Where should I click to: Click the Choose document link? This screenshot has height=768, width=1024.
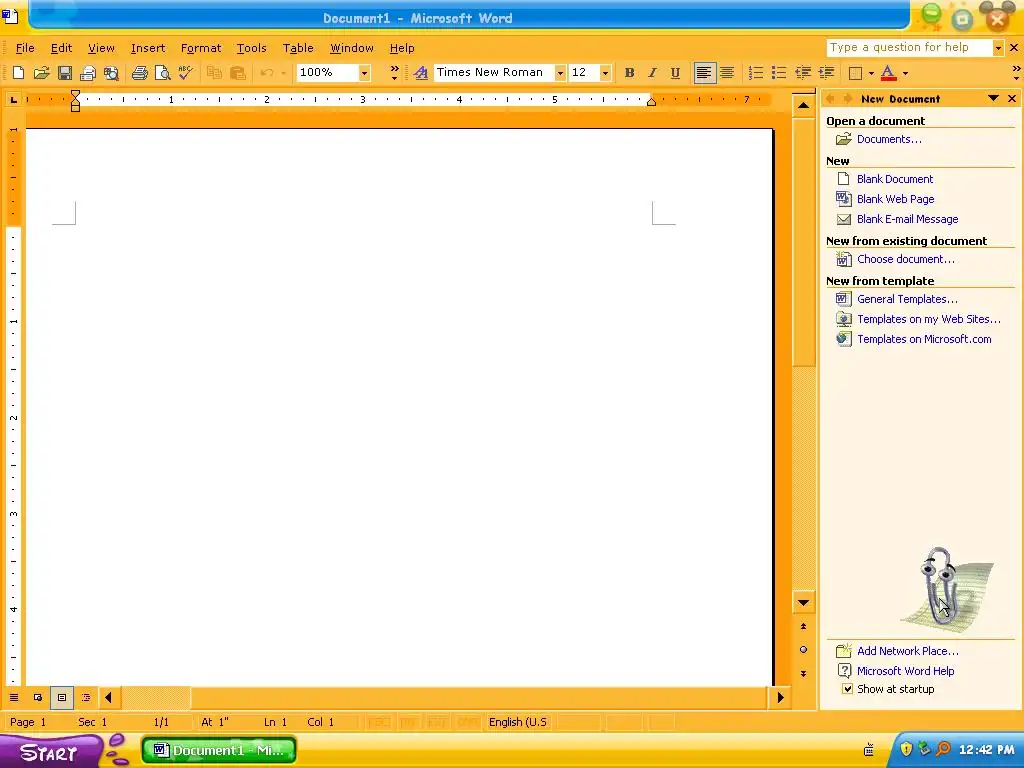pyautogui.click(x=906, y=259)
